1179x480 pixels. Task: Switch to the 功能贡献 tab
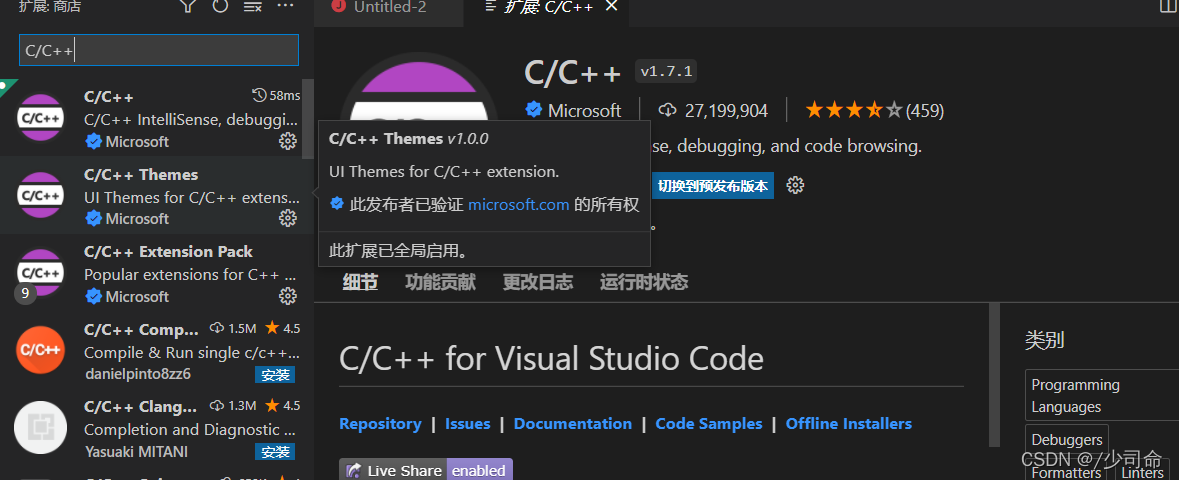coord(440,282)
